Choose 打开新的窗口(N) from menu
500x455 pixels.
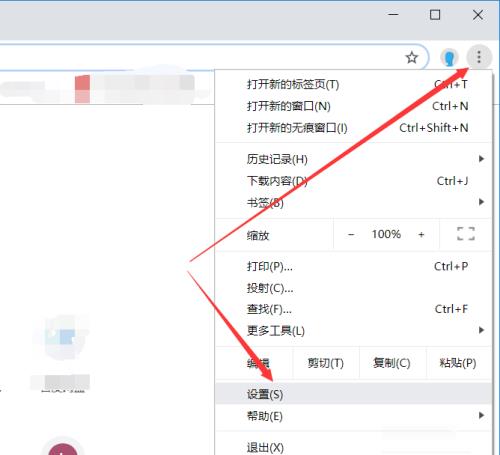click(354, 106)
